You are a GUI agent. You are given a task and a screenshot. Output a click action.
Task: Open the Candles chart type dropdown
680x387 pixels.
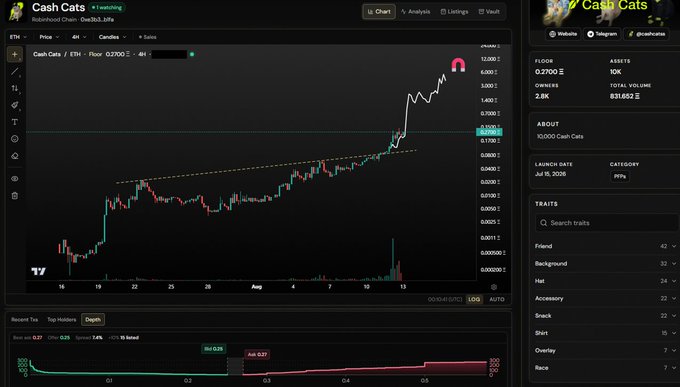click(112, 37)
